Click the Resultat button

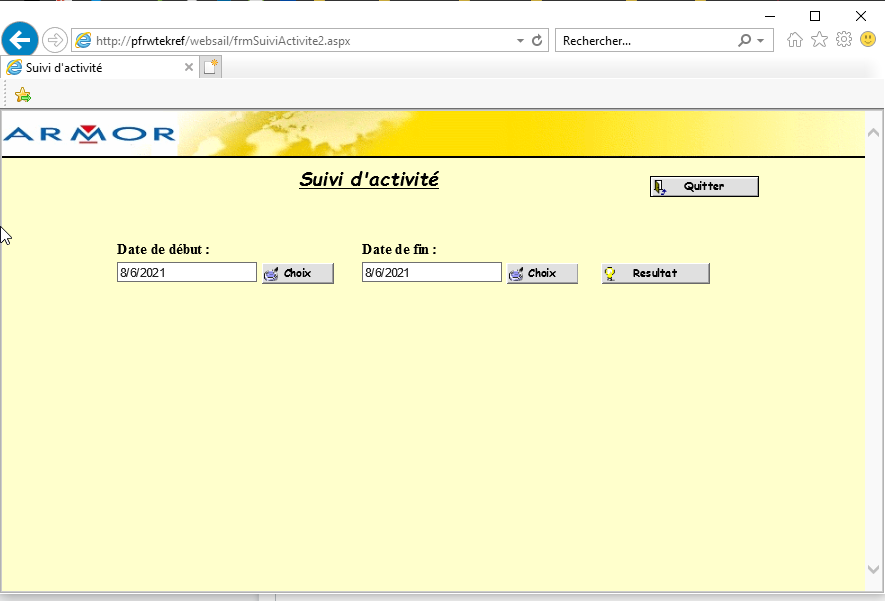pyautogui.click(x=655, y=273)
